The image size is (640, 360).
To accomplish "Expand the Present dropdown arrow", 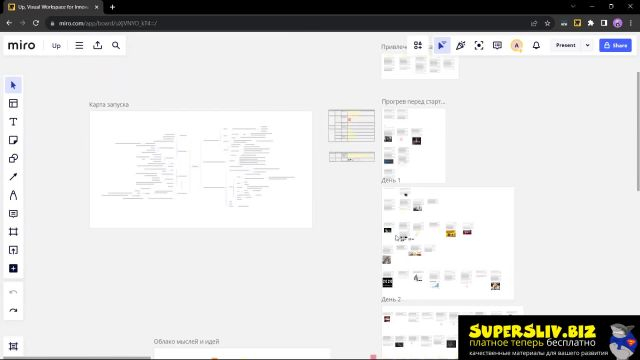I will point(587,45).
